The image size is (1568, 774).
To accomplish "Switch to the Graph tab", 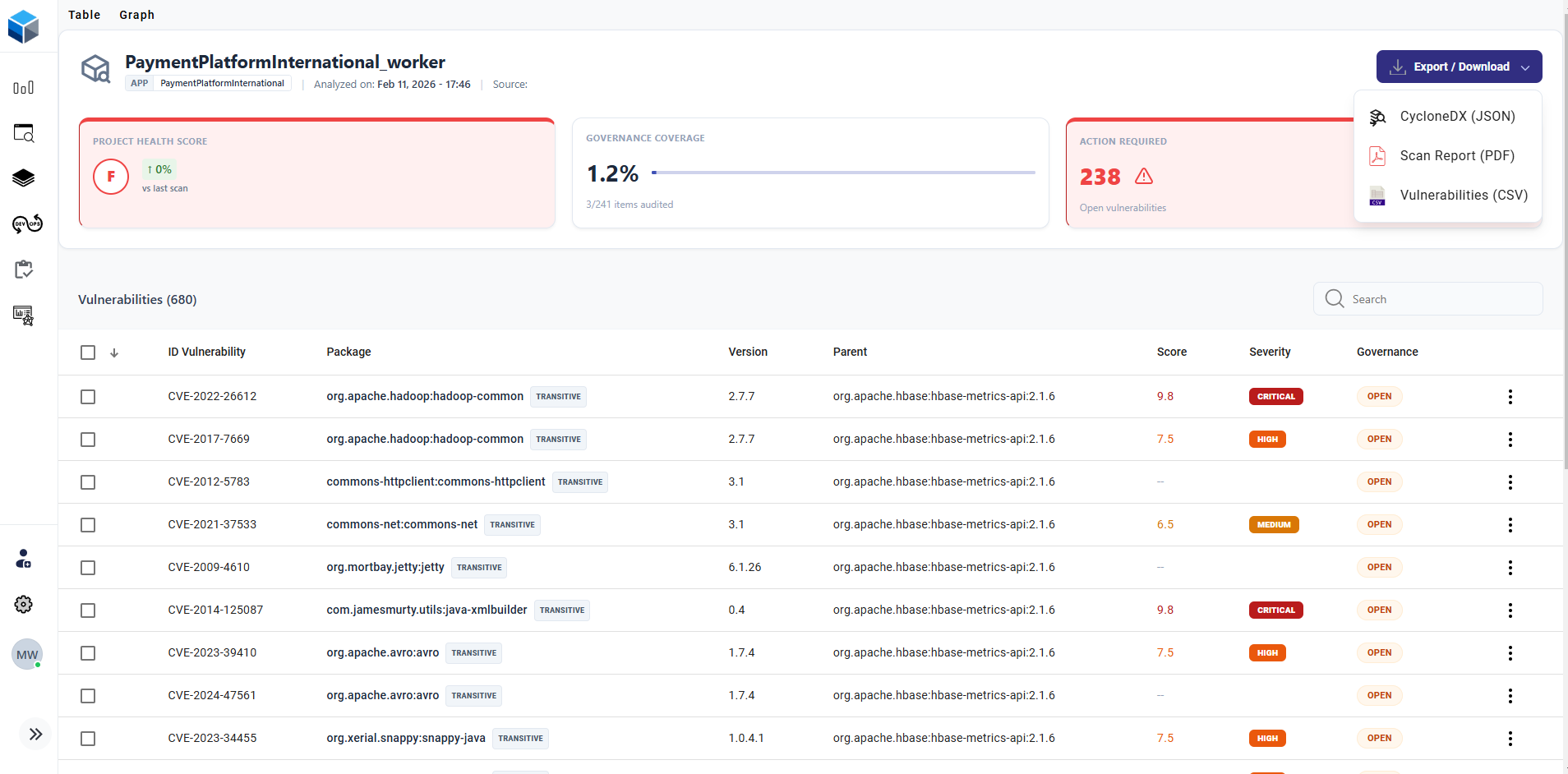I will pyautogui.click(x=136, y=15).
